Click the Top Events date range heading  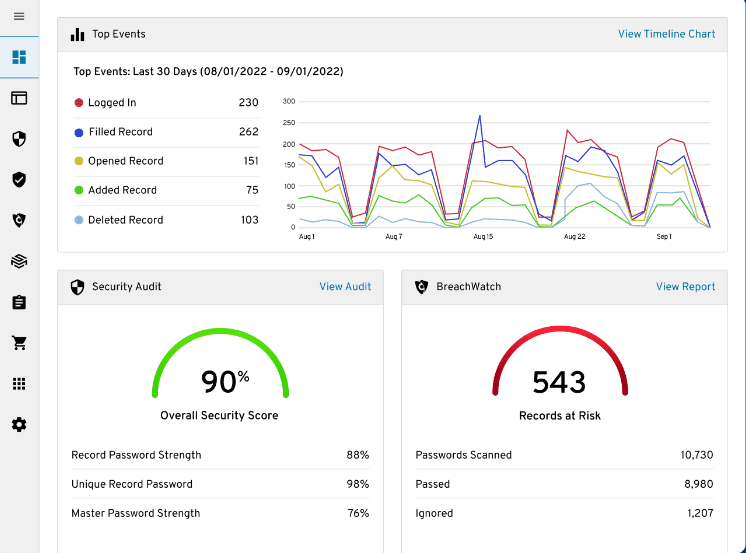(208, 71)
